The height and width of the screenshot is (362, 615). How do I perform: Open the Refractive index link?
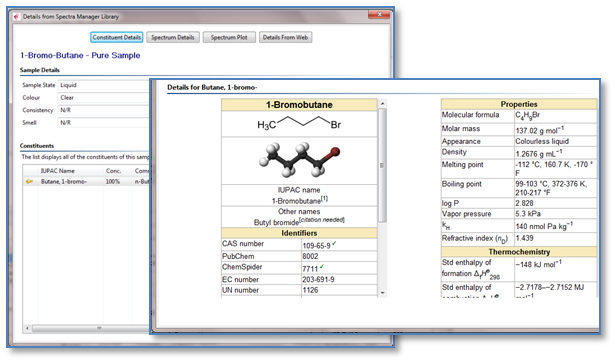[x=475, y=238]
